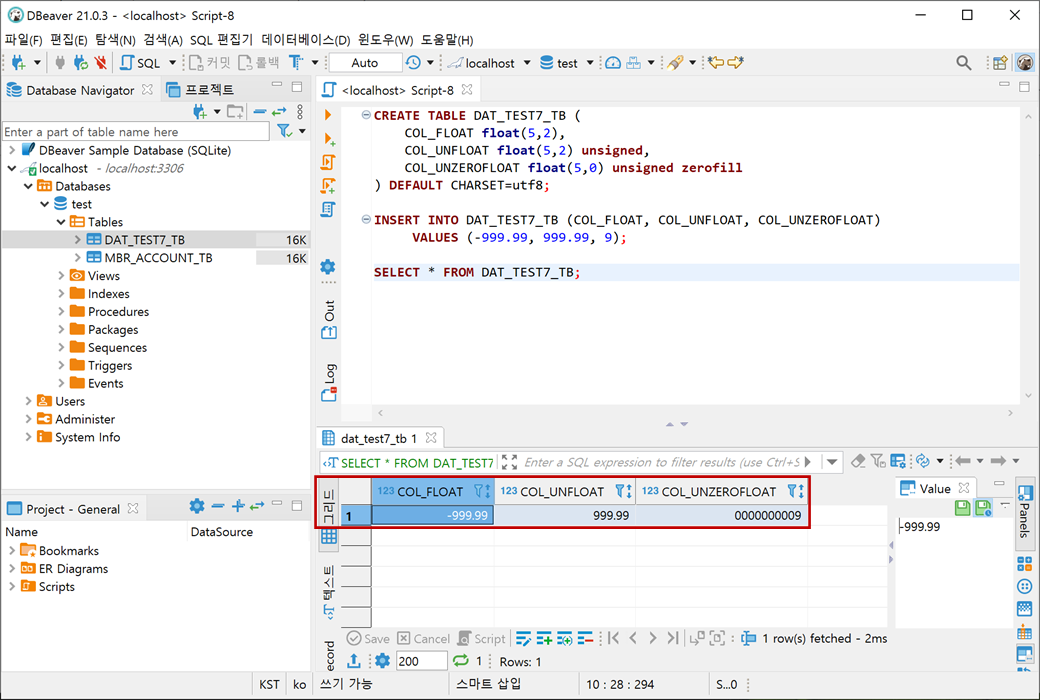Click the Reconnect plug icon with green arrow
The width and height of the screenshot is (1040, 700).
81,63
